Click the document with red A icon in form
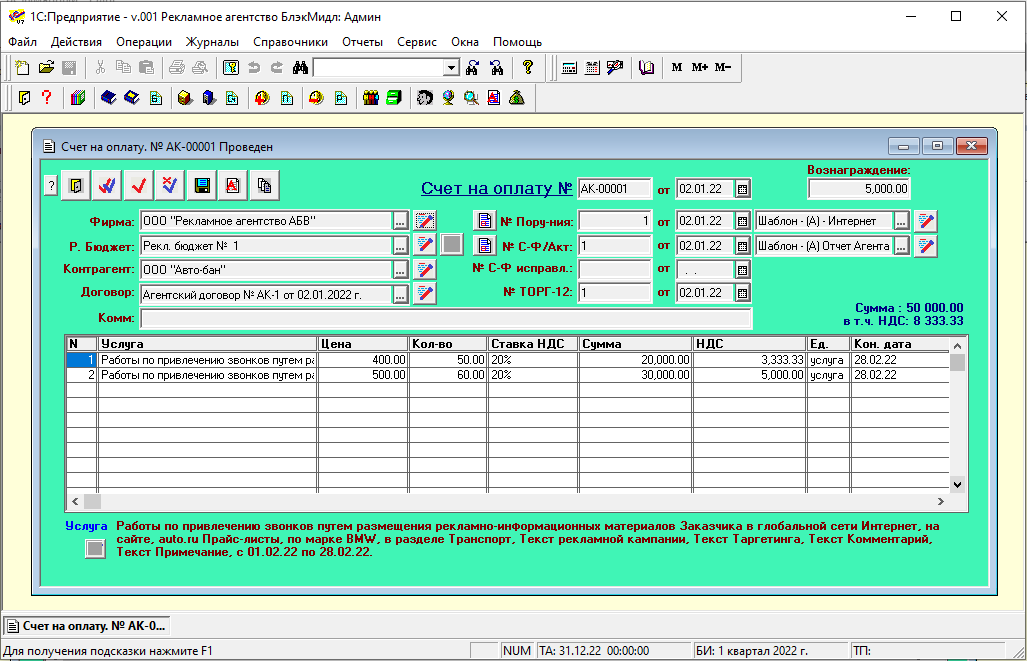Viewport: 1027px width, 661px height. (233, 186)
